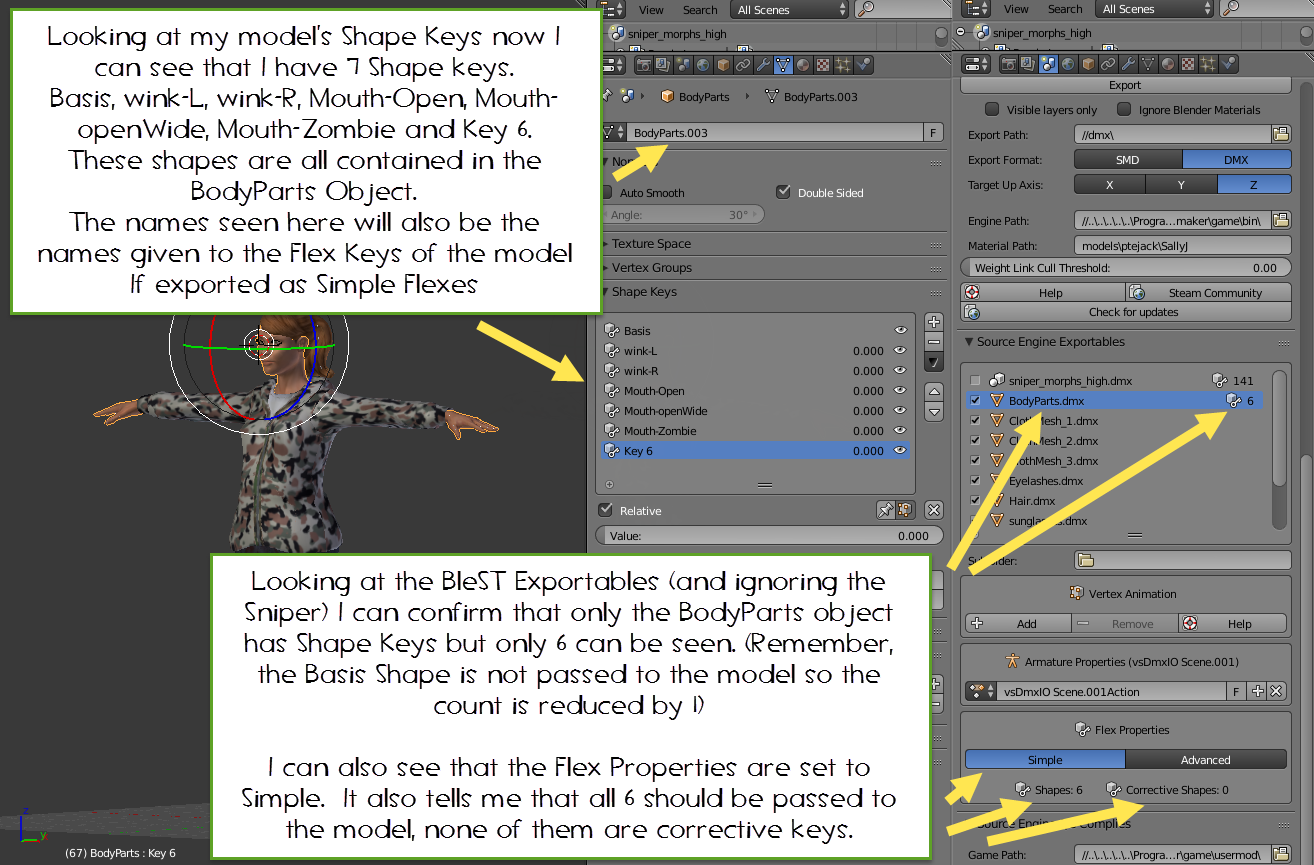This screenshot has width=1314, height=865.
Task: Remove selected shape key with minus
Action: click(934, 342)
